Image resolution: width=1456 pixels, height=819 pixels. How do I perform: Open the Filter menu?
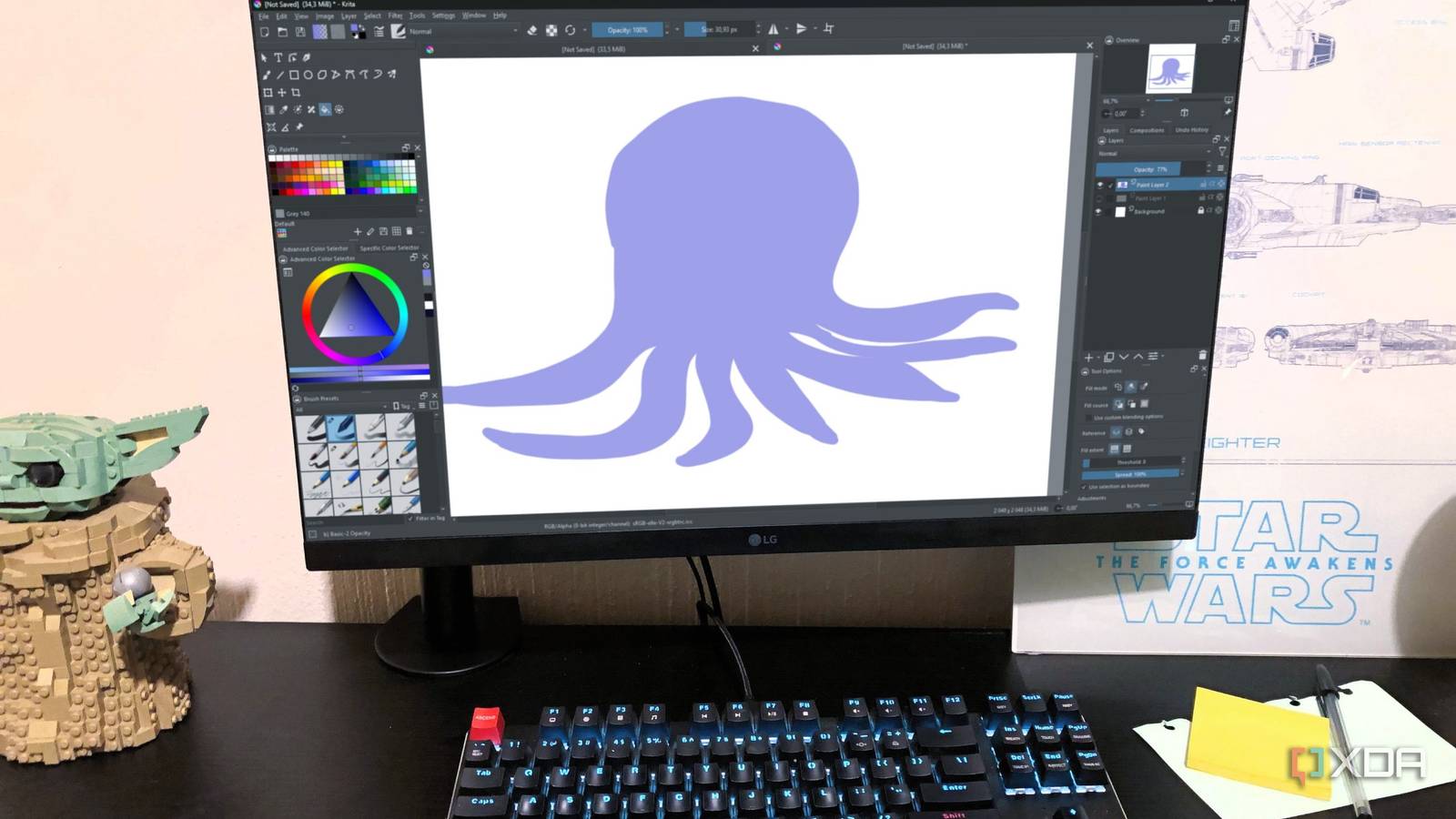pos(395,15)
